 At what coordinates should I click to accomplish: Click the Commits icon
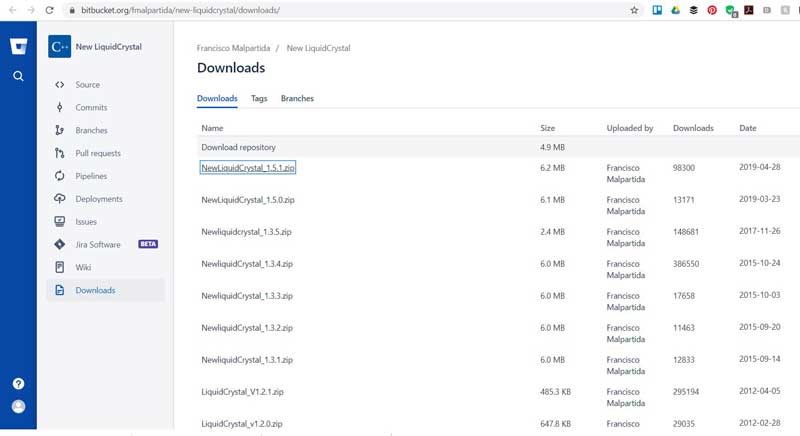pos(60,107)
